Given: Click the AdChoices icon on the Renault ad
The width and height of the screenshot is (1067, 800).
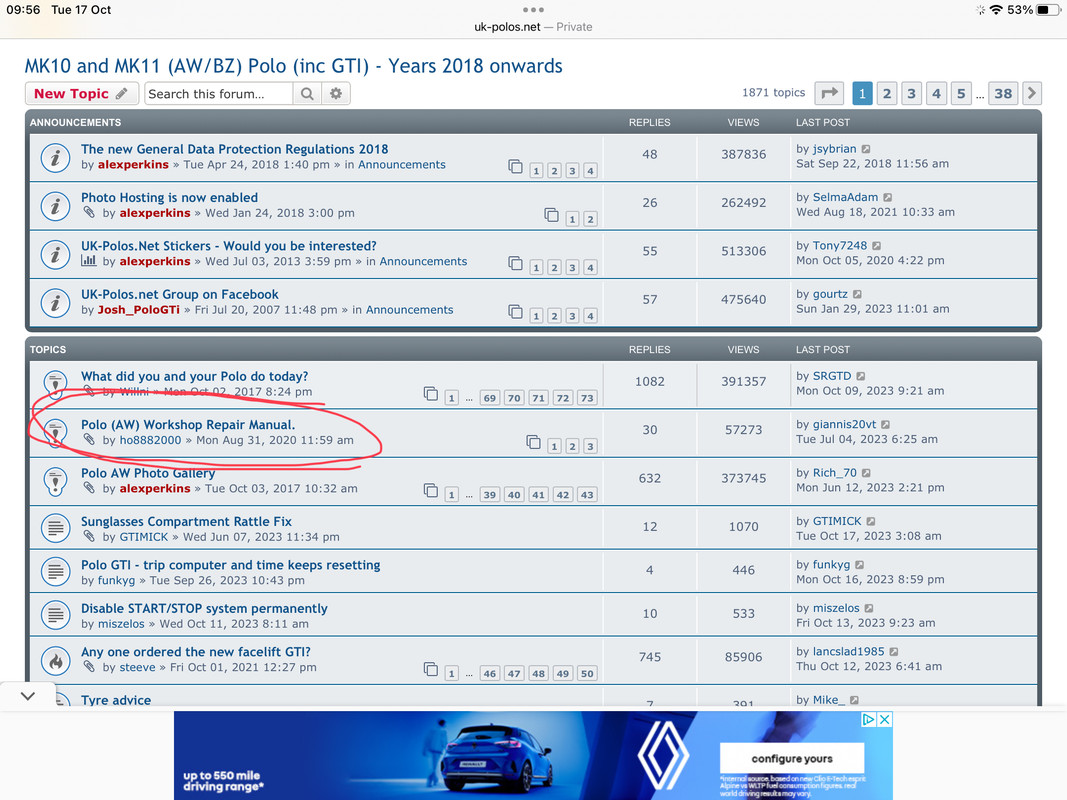Looking at the screenshot, I should click(868, 719).
